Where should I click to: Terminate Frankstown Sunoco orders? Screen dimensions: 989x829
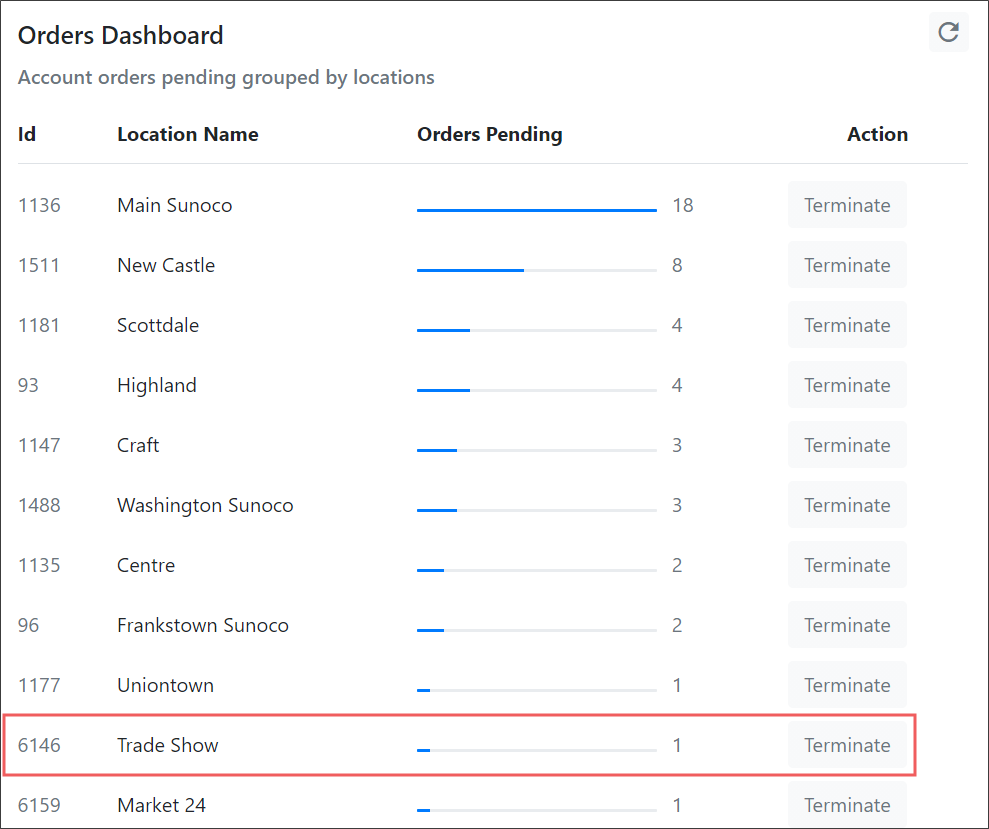[847, 625]
